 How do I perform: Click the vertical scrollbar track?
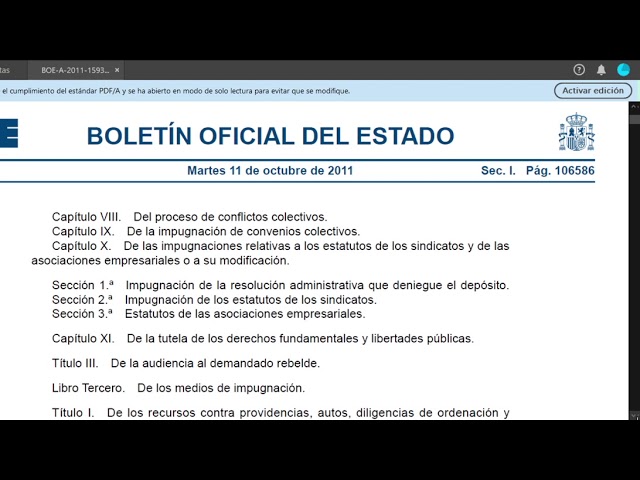tap(634, 261)
